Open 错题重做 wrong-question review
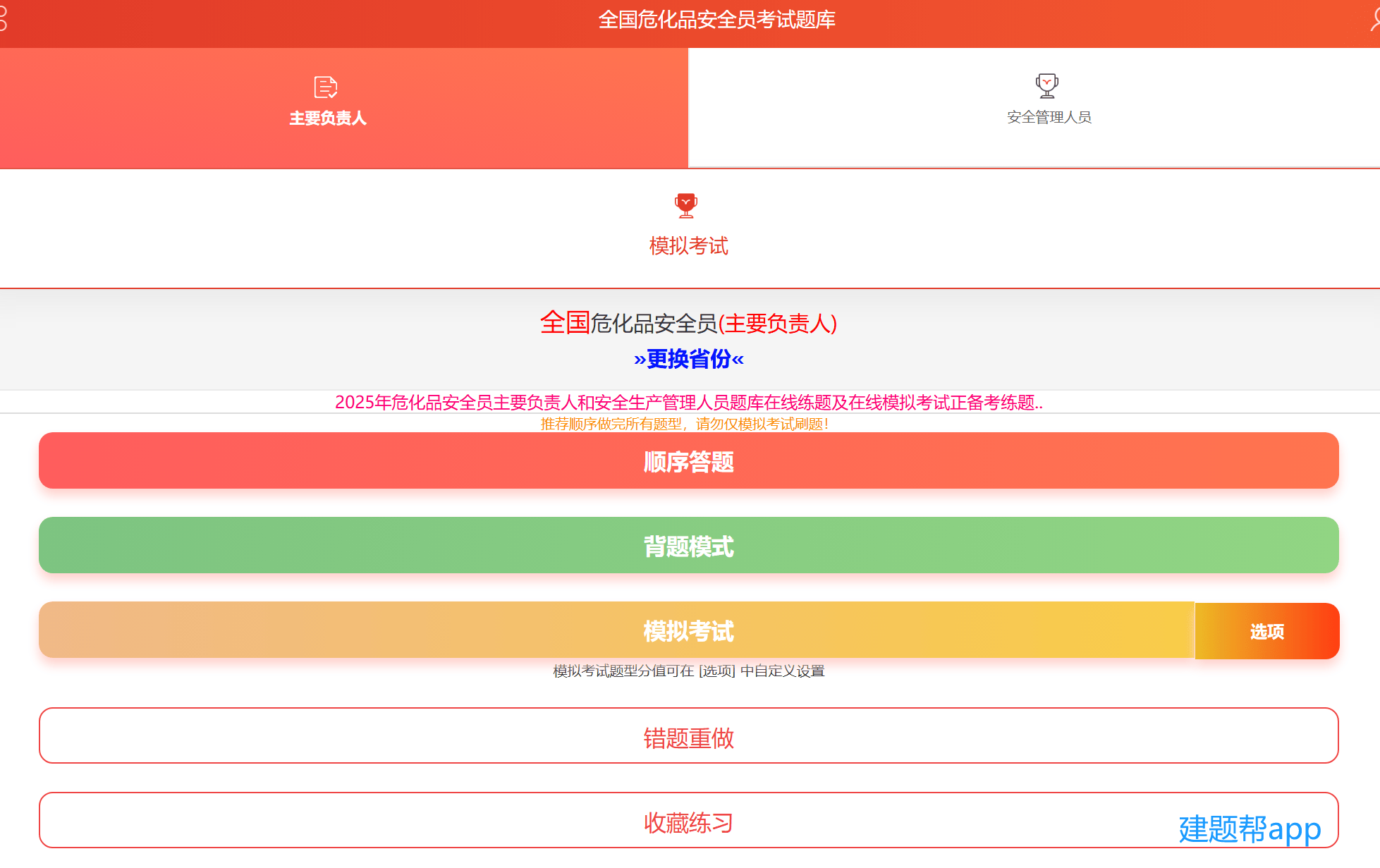The height and width of the screenshot is (868, 1380). [689, 735]
